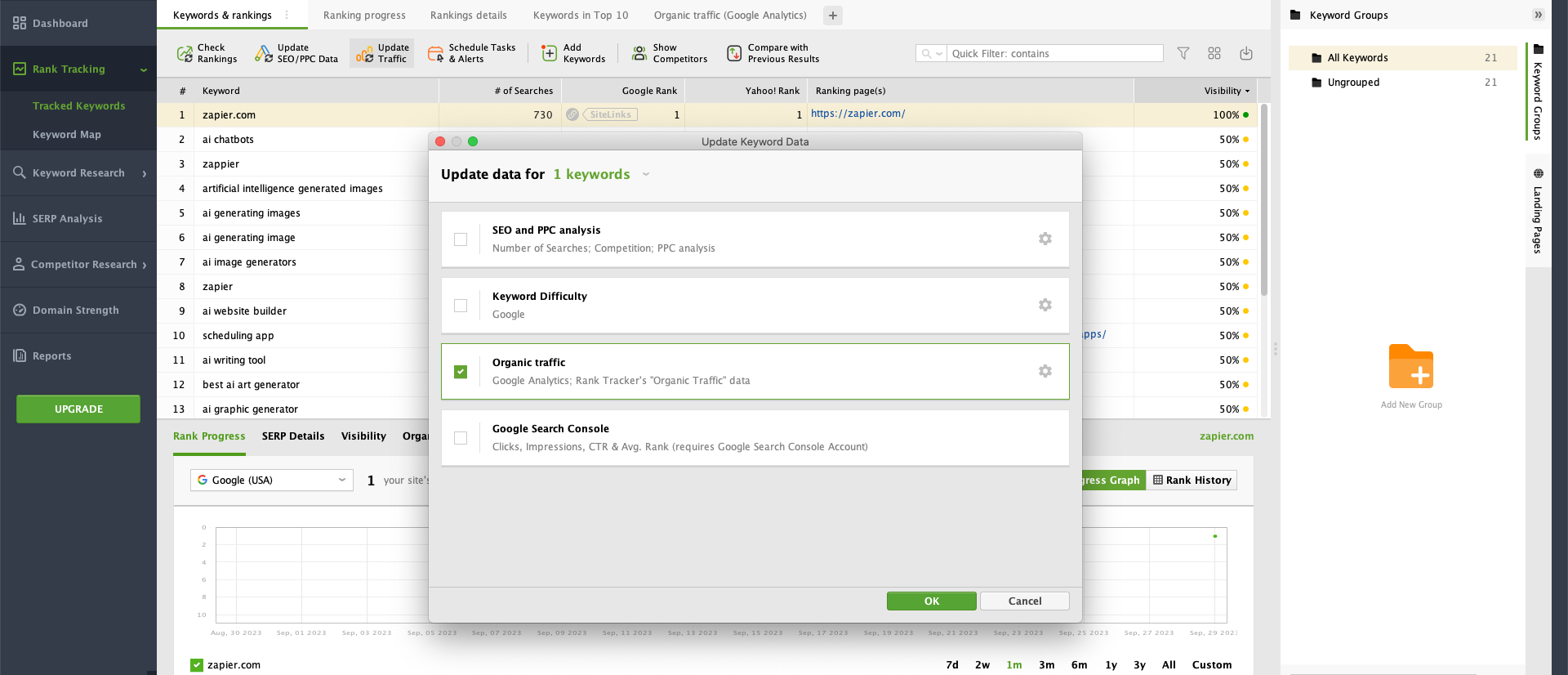Select the Visibility lower tab
The width and height of the screenshot is (1568, 675).
click(x=363, y=436)
